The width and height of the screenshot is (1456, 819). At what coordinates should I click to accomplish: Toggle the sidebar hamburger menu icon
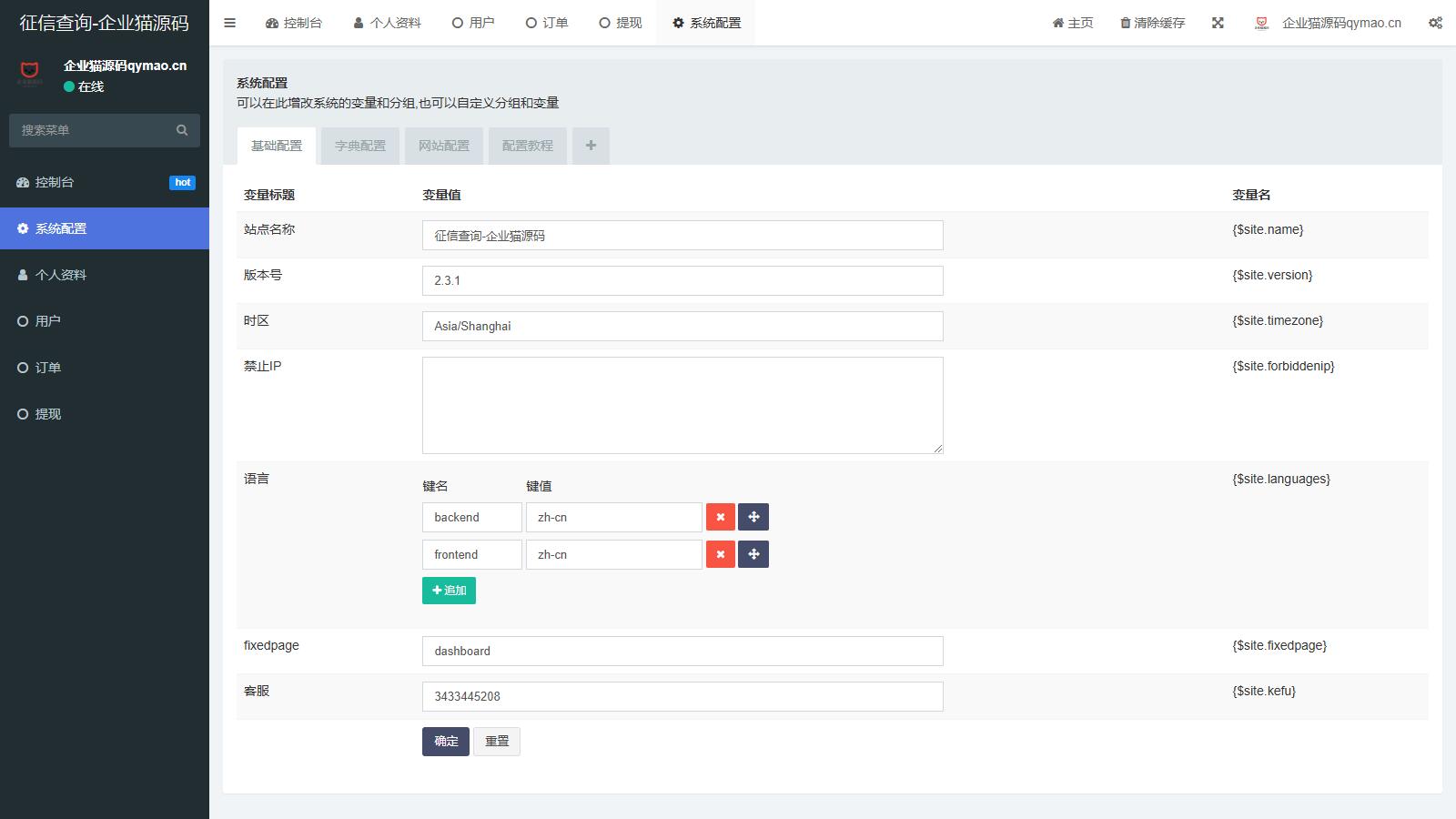pyautogui.click(x=230, y=23)
